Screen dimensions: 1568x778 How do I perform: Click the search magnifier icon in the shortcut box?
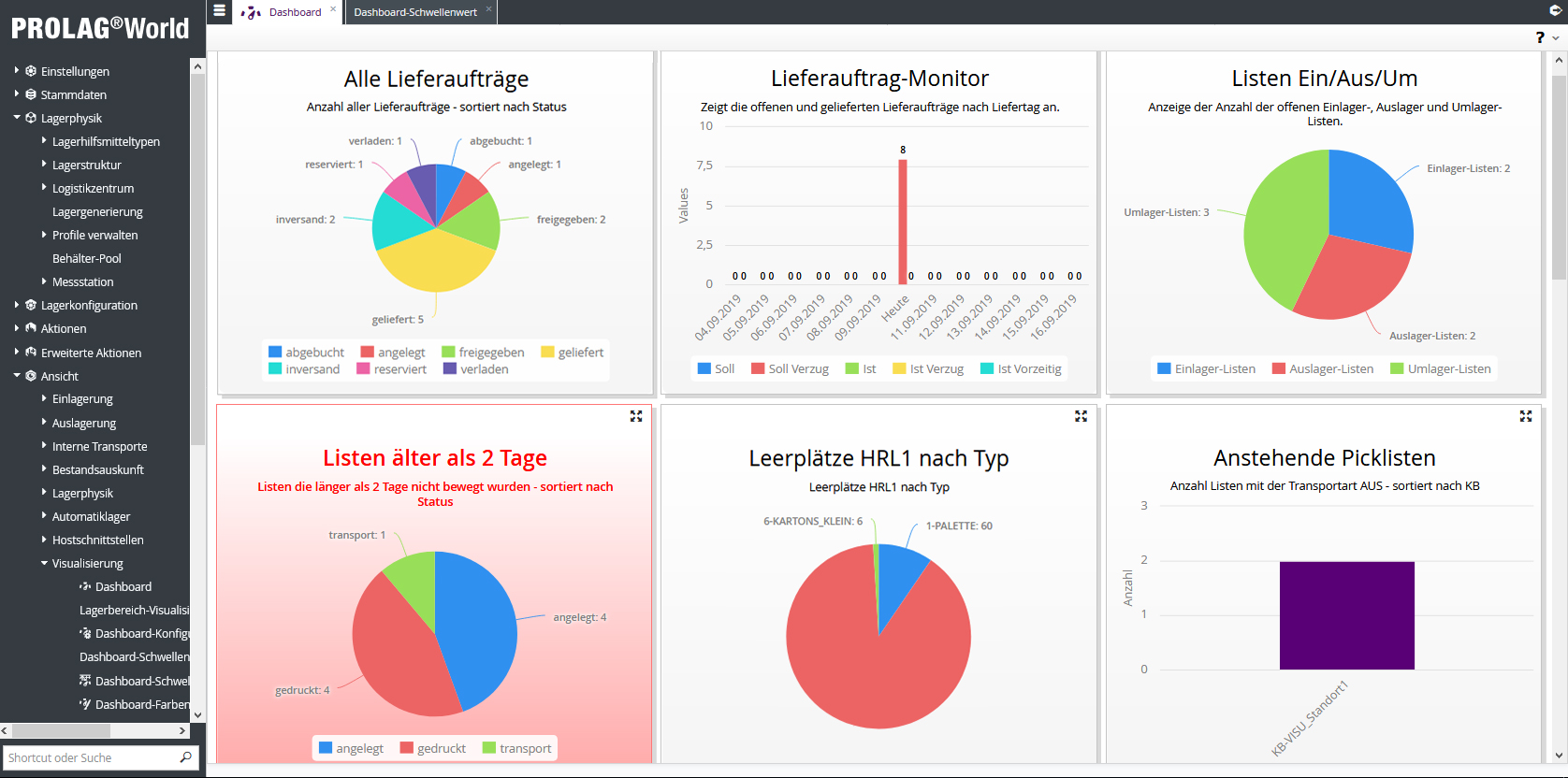185,757
